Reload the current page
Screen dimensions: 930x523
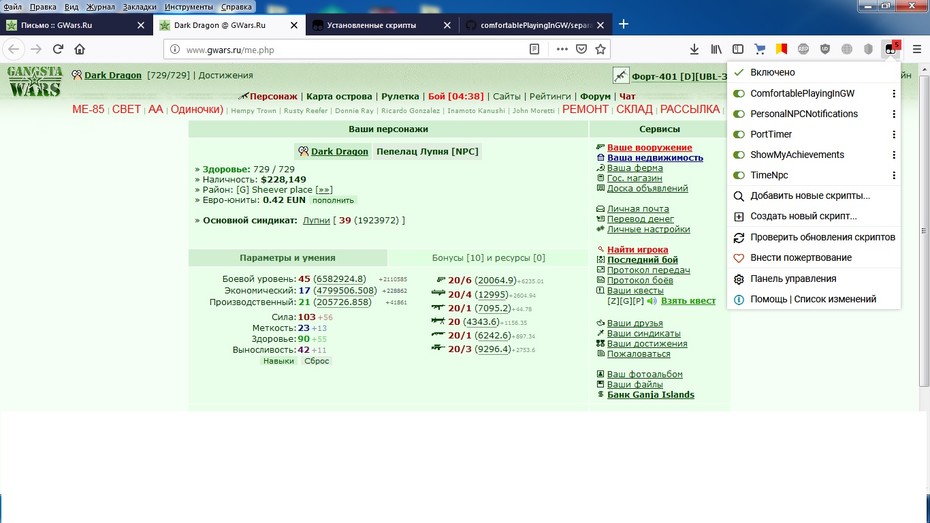[58, 49]
